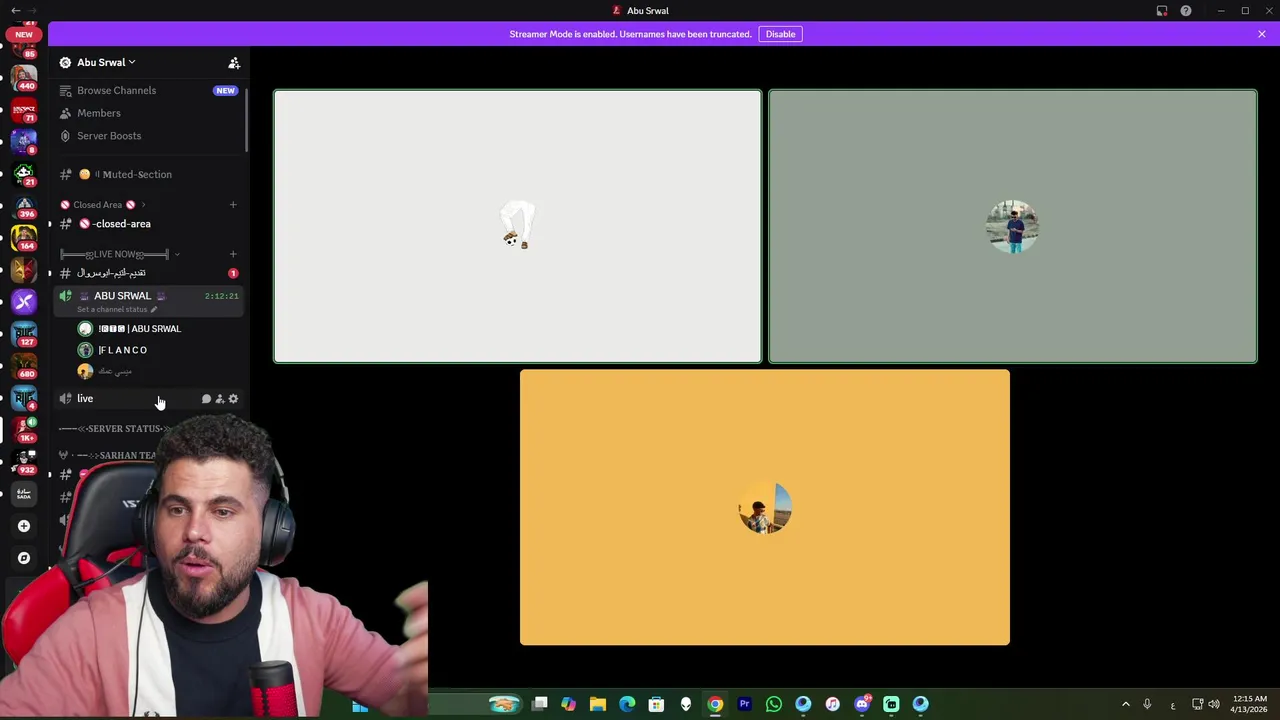Open Discover servers compass icon
Image resolution: width=1280 pixels, height=720 pixels.
[x=24, y=558]
